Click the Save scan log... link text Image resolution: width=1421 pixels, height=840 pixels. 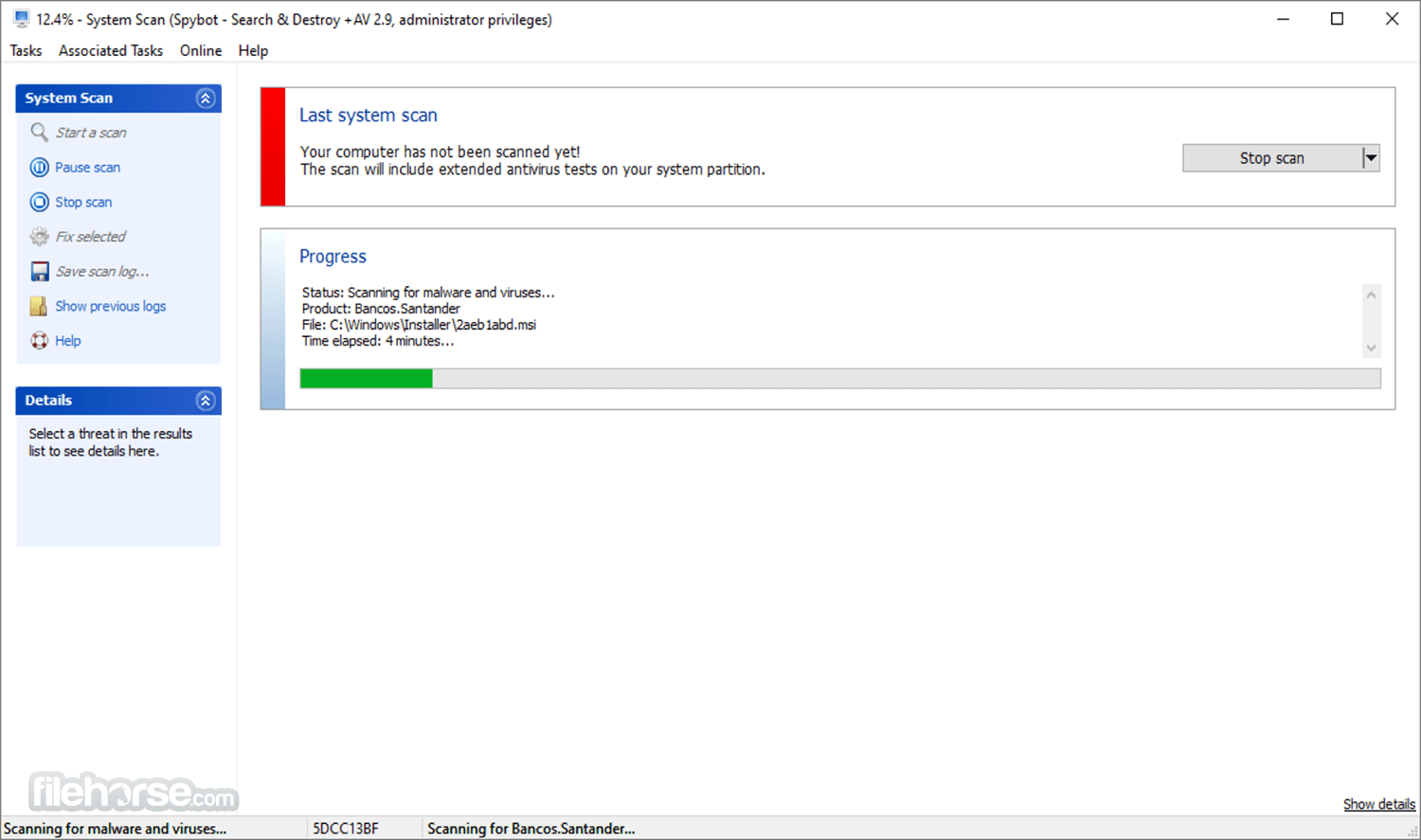[x=102, y=272]
